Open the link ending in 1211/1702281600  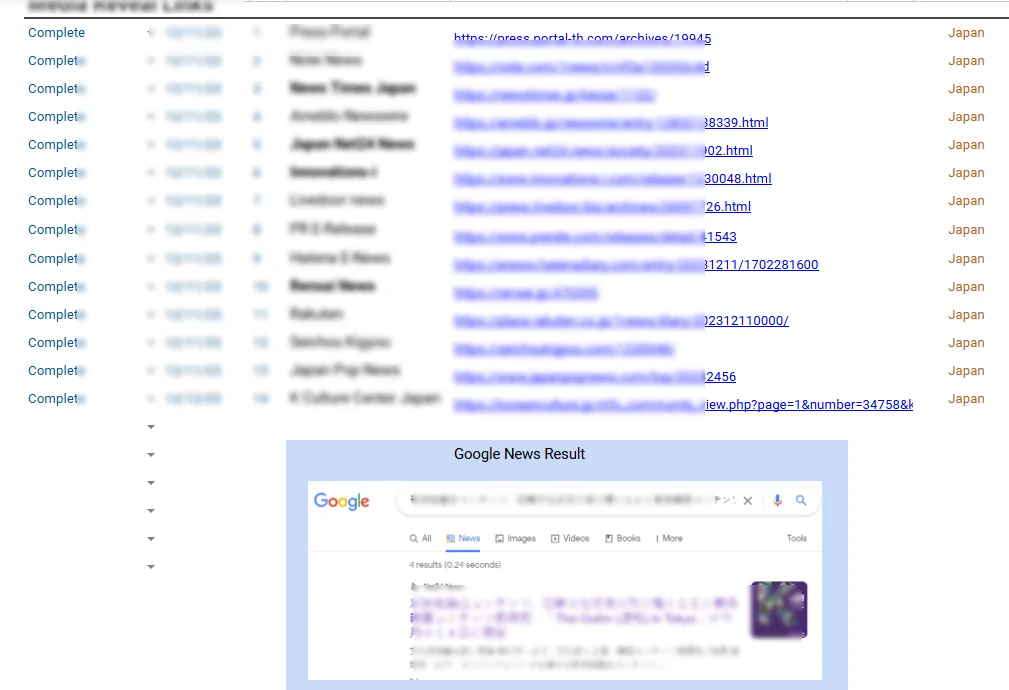click(x=636, y=265)
